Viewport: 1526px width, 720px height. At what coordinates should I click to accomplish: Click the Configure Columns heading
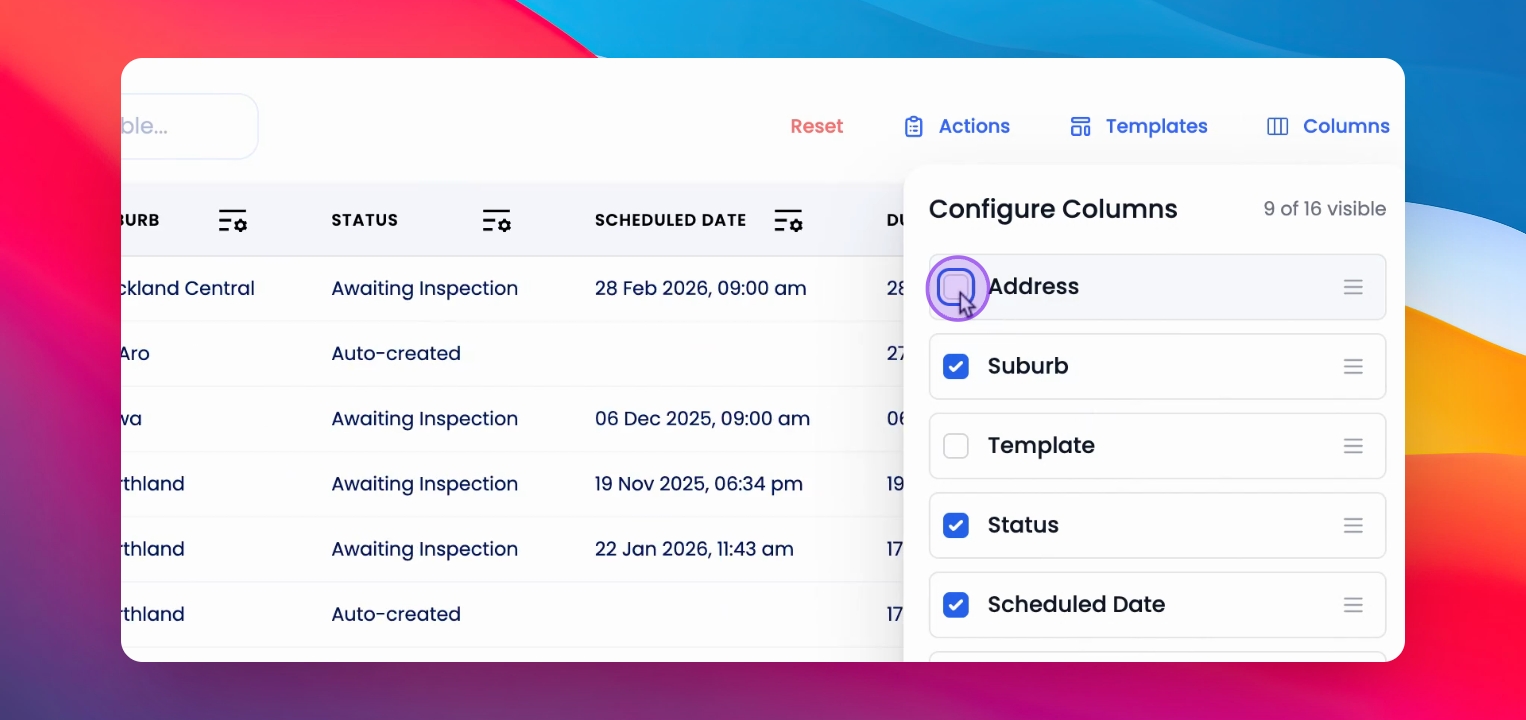click(x=1053, y=210)
